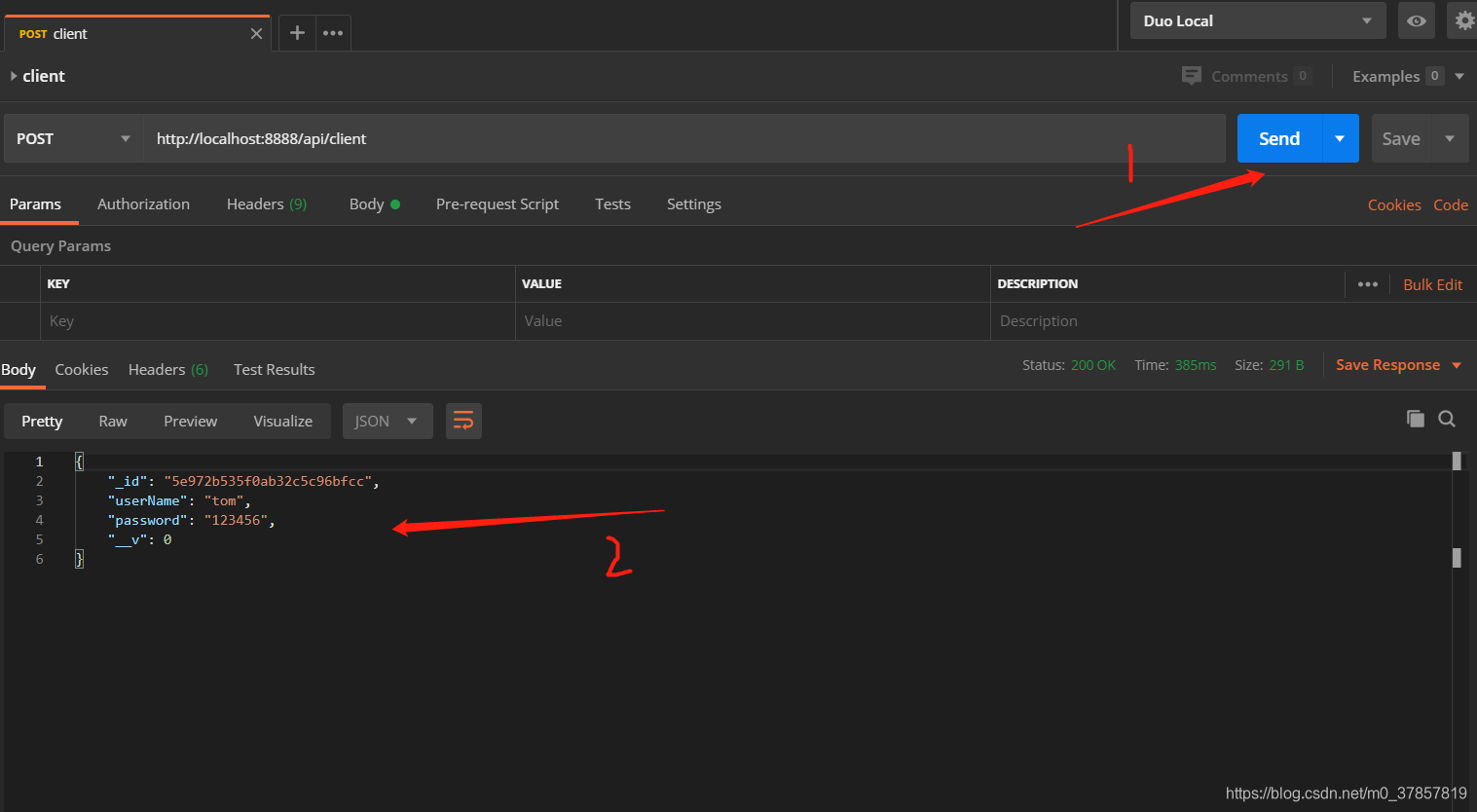Click the 291 B response size
1477x812 pixels.
[x=1286, y=365]
